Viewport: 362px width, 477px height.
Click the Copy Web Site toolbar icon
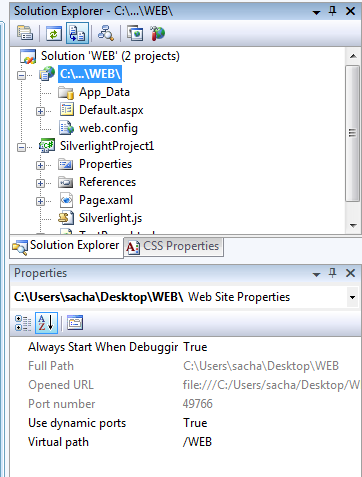(x=135, y=33)
